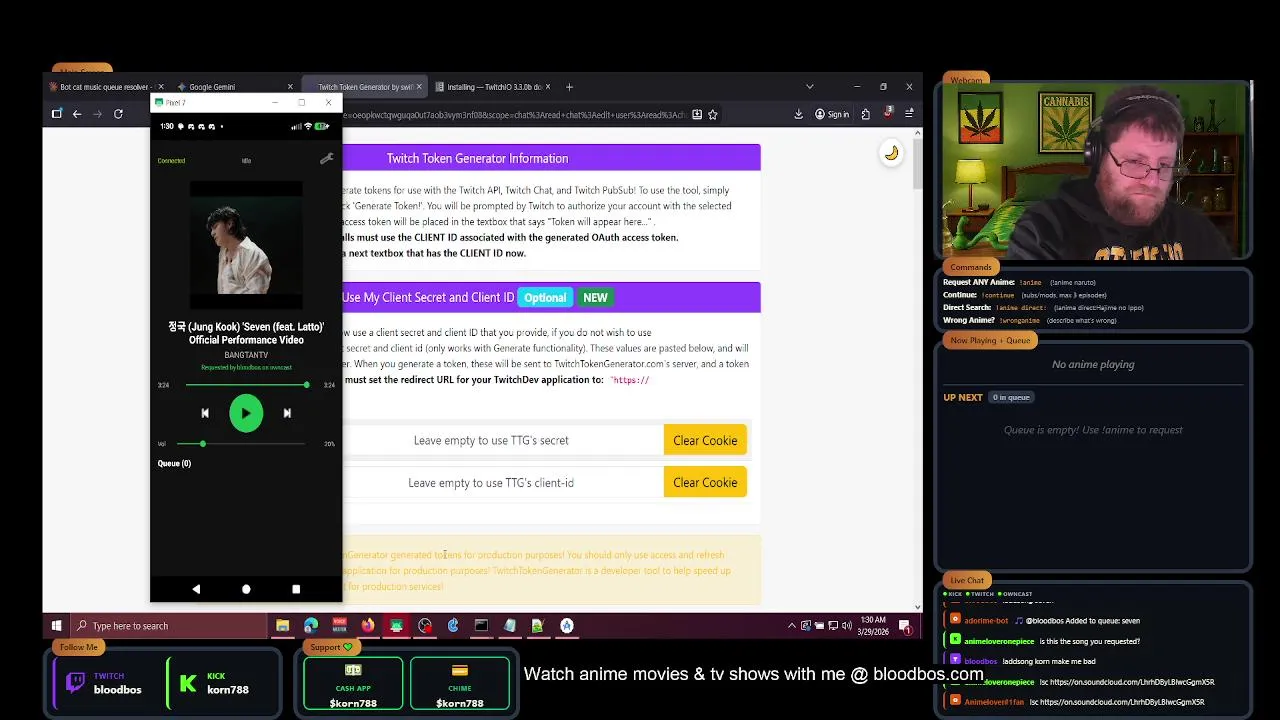Click the browser back arrow
The height and width of the screenshot is (720, 1280).
pyautogui.click(x=77, y=114)
